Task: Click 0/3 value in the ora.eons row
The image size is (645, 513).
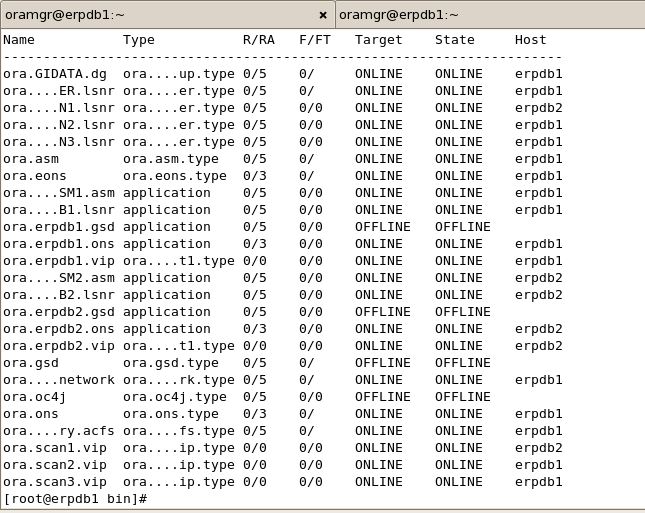Action: tap(255, 176)
